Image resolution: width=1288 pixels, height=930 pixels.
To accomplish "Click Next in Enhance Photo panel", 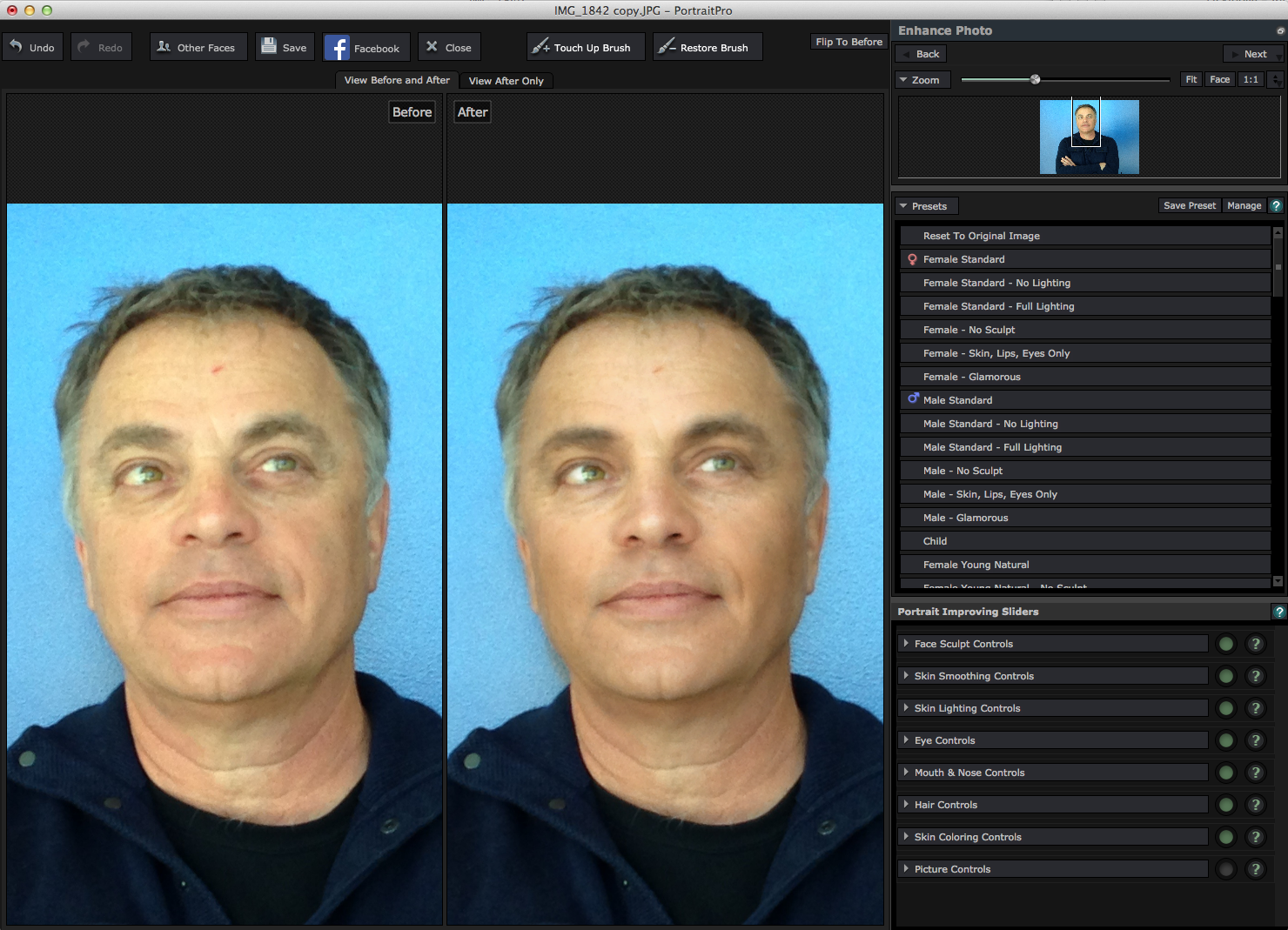I will point(1253,54).
